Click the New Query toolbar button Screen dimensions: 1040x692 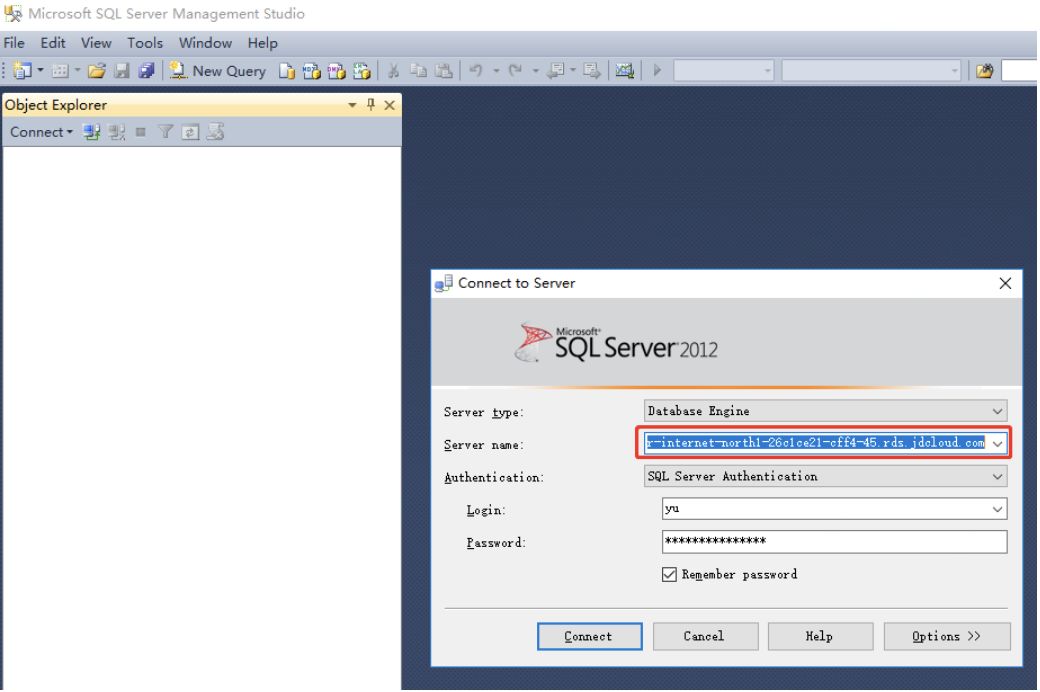click(218, 70)
